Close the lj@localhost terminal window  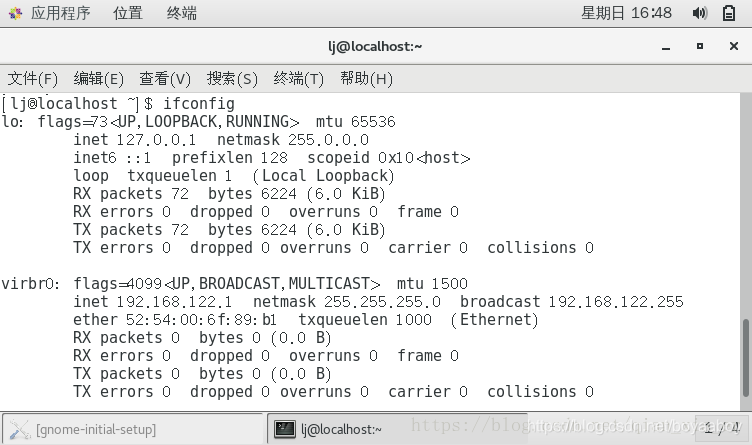(x=733, y=46)
